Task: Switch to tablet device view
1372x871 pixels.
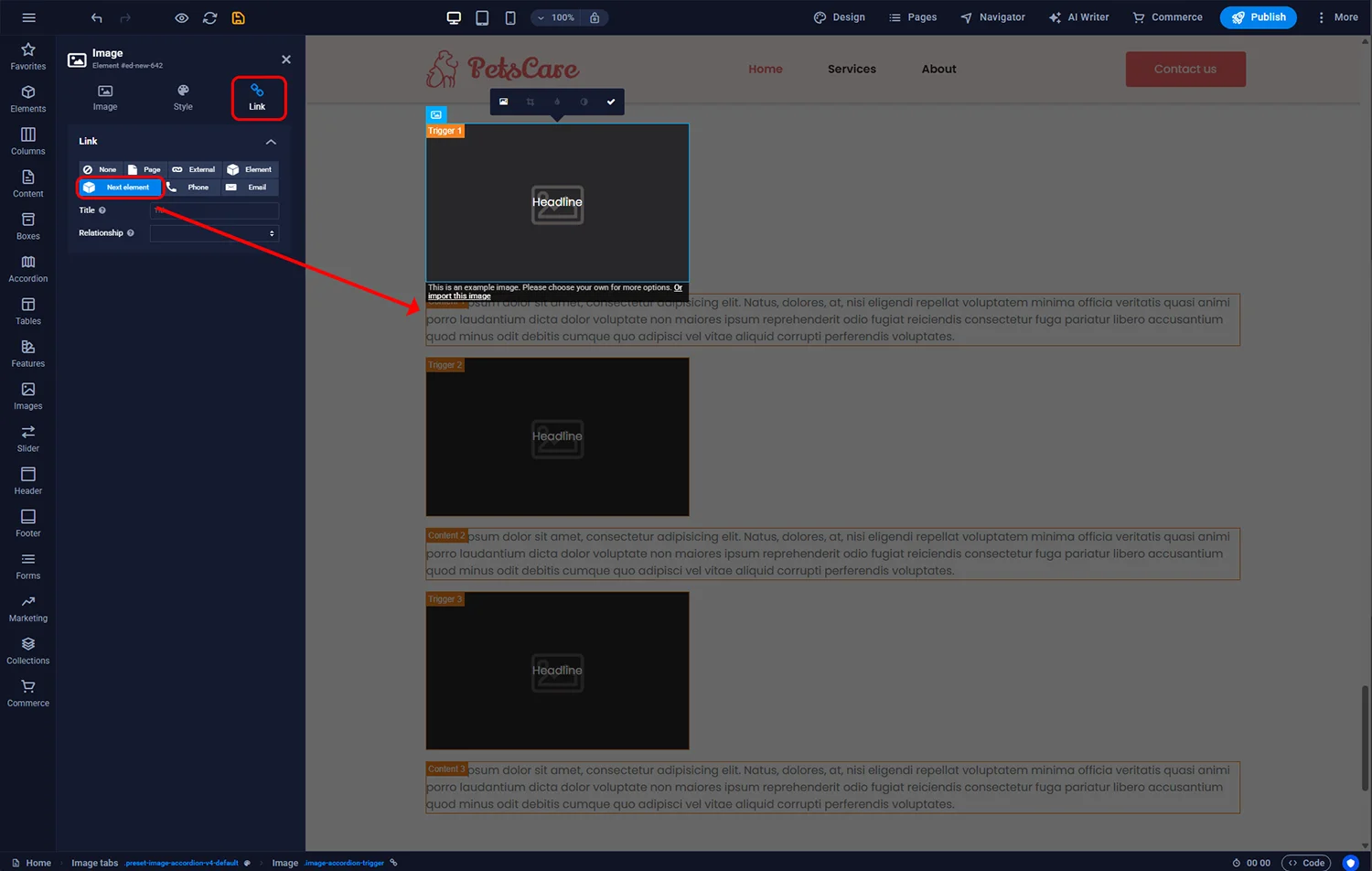Action: [482, 17]
